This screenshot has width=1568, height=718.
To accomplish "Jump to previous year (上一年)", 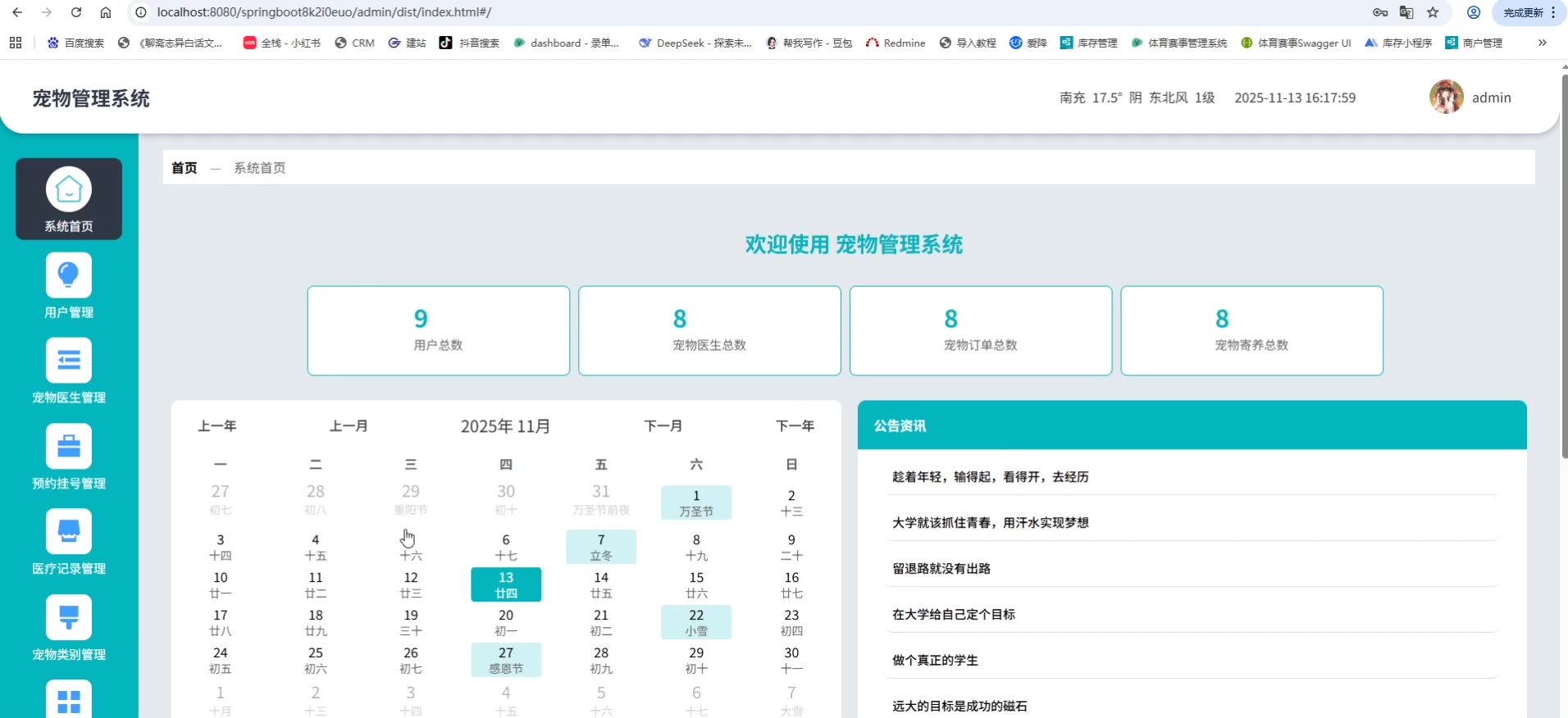I will tap(217, 426).
